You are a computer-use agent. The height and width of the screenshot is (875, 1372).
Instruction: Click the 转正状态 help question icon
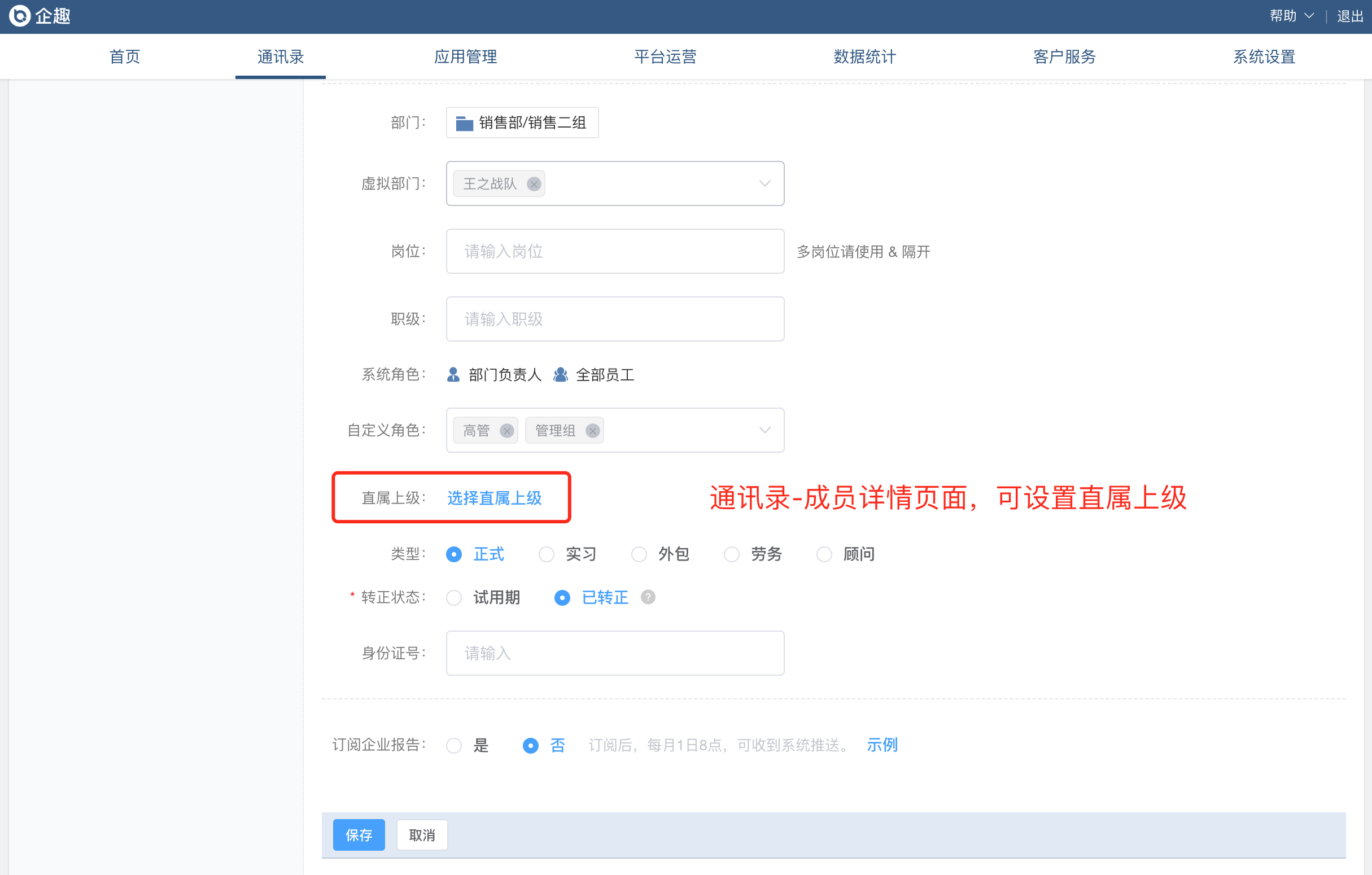coord(648,597)
